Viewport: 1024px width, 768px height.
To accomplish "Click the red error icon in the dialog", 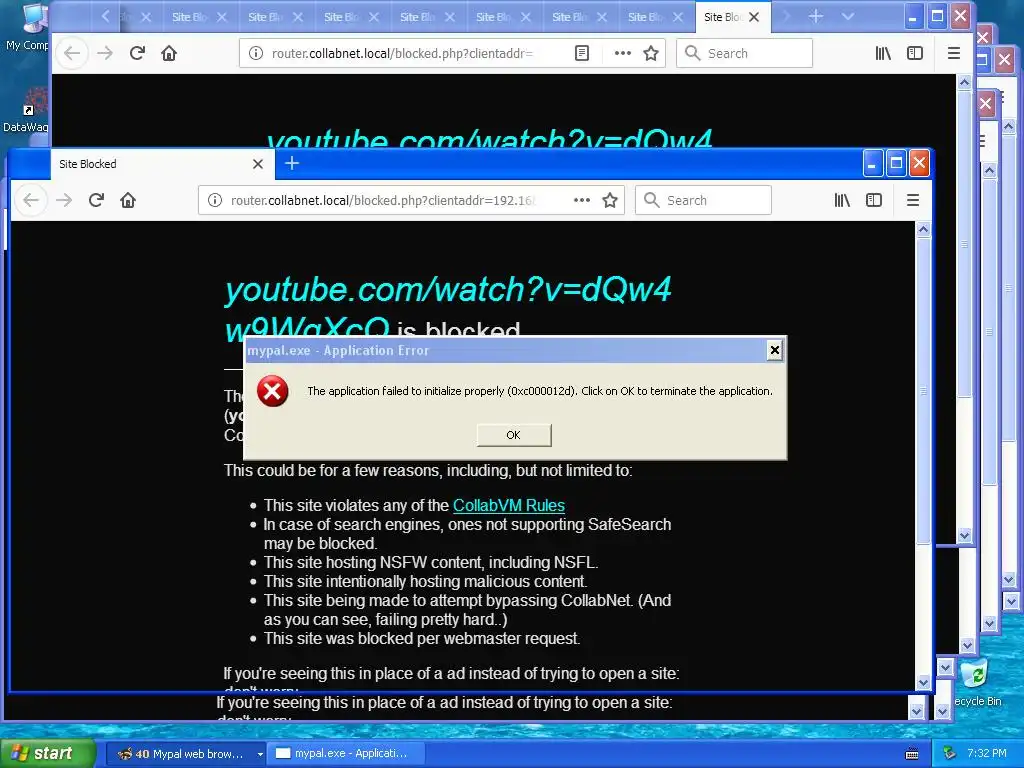I will pyautogui.click(x=272, y=391).
